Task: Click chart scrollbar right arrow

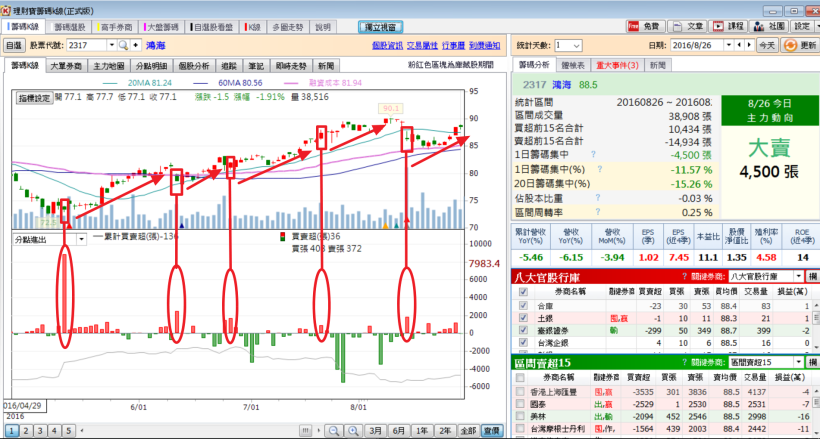Action: [x=318, y=431]
